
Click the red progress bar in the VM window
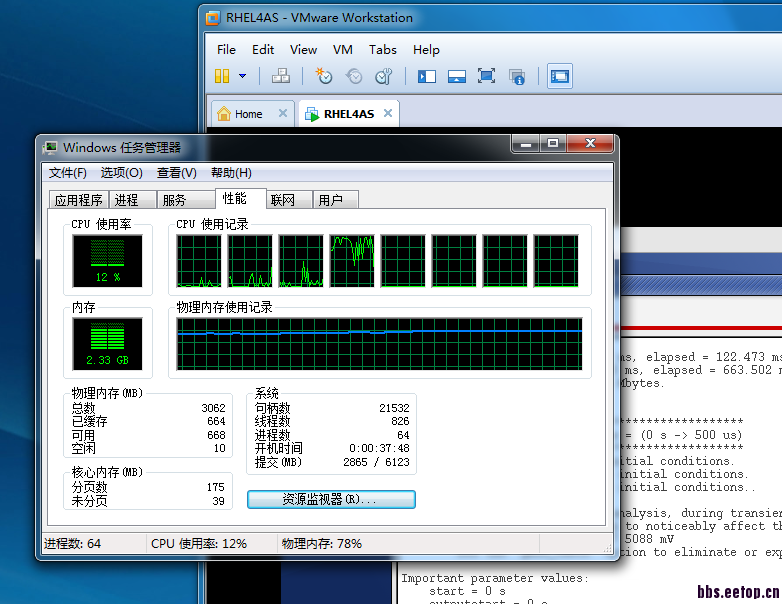point(701,328)
